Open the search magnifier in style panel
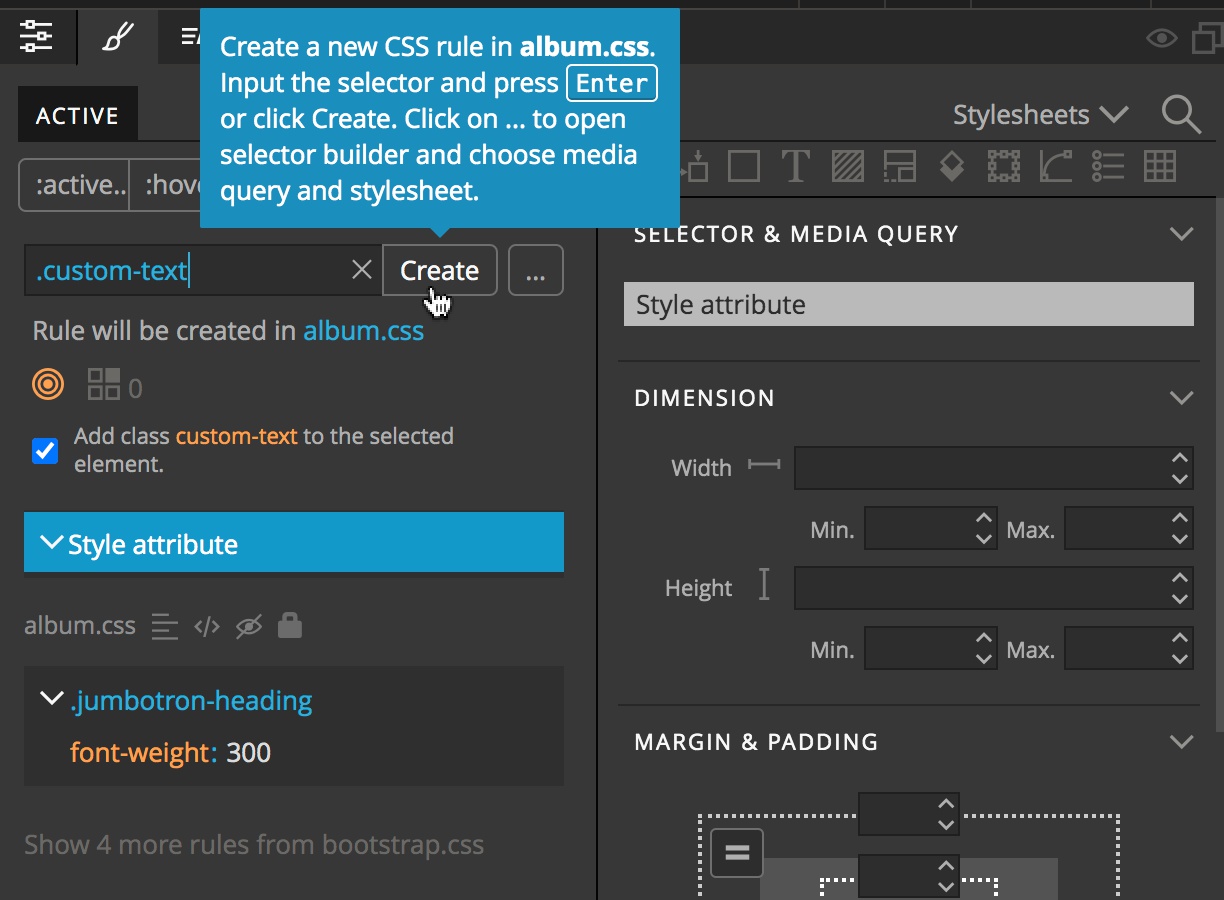This screenshot has height=900, width=1224. click(1181, 115)
